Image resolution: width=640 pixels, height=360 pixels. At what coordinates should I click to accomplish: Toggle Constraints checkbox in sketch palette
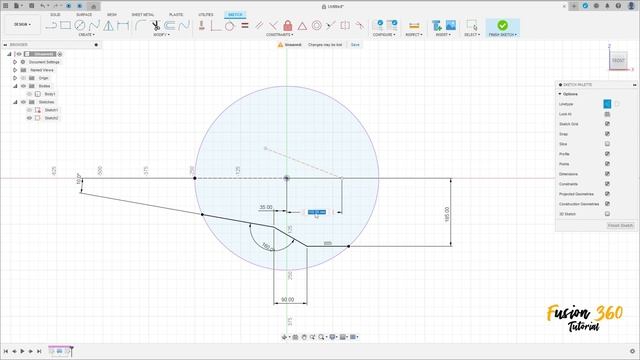pyautogui.click(x=607, y=184)
